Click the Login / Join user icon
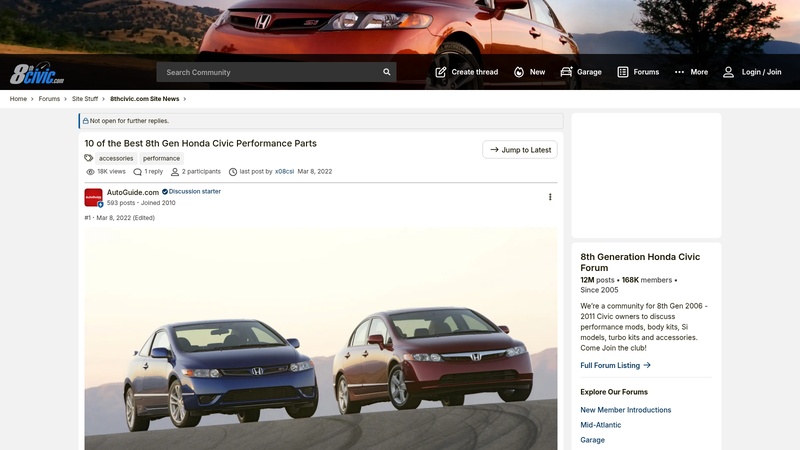This screenshot has width=800, height=450. coord(729,72)
